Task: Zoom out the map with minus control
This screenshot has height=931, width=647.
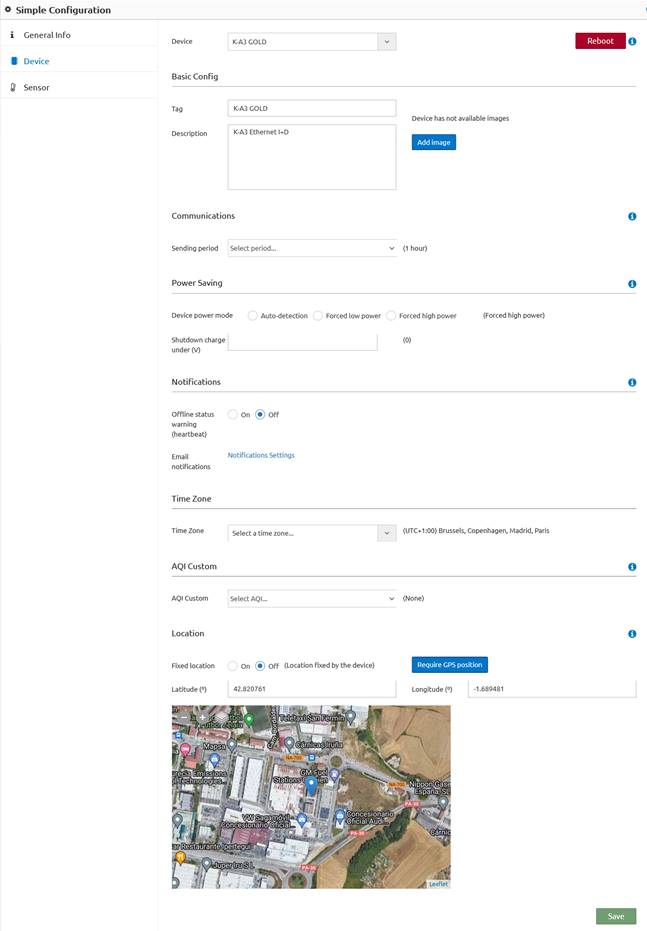Action: (x=184, y=717)
